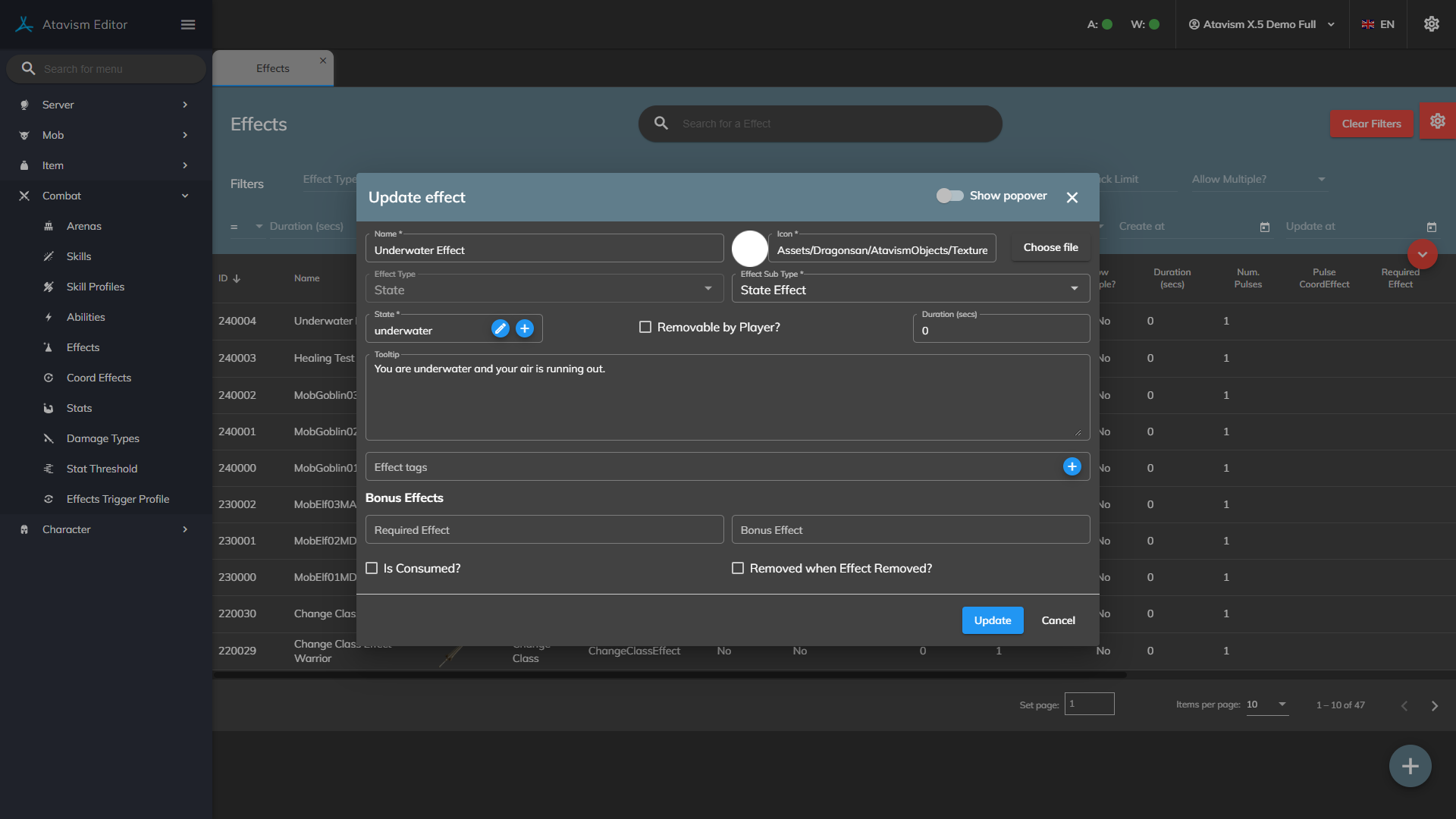Viewport: 1456px width, 819px height.
Task: Click the Update button
Action: coord(992,620)
